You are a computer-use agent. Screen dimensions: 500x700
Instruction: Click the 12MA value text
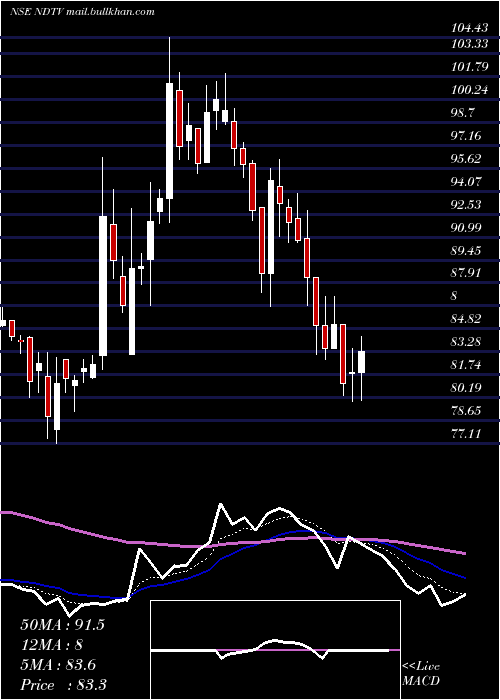[51, 645]
